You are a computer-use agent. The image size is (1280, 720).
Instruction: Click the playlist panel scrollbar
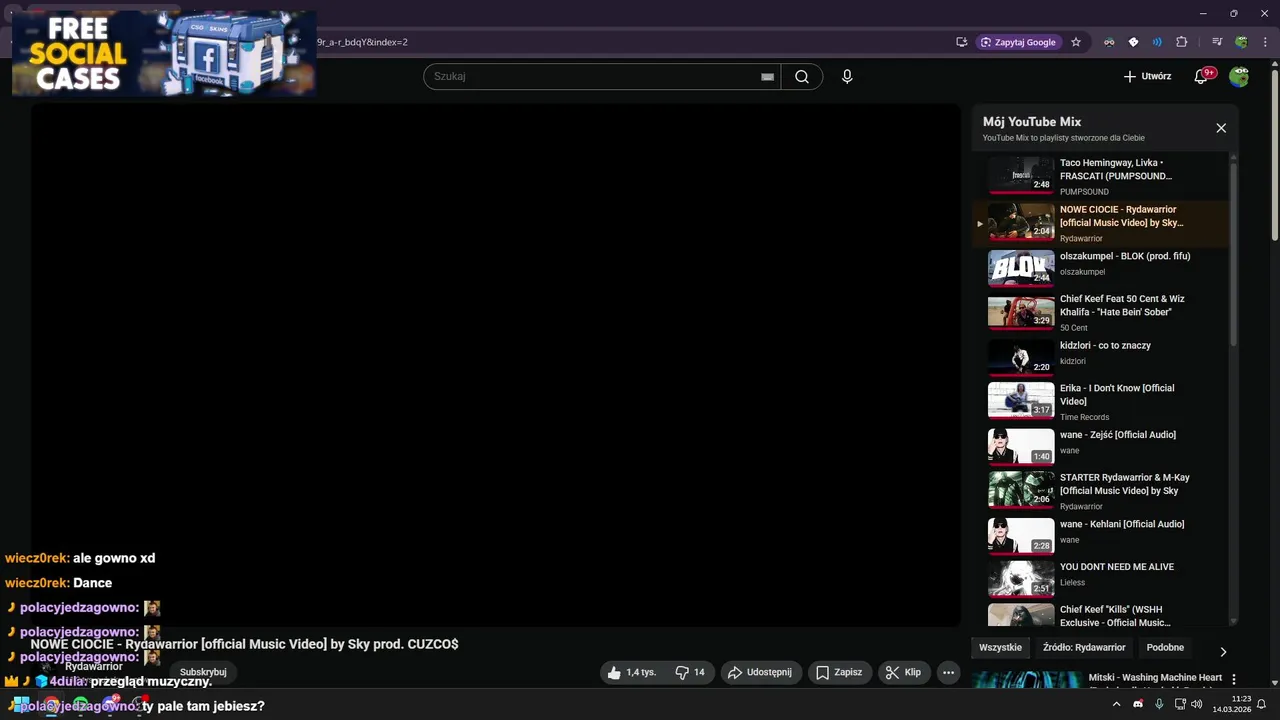click(1233, 255)
